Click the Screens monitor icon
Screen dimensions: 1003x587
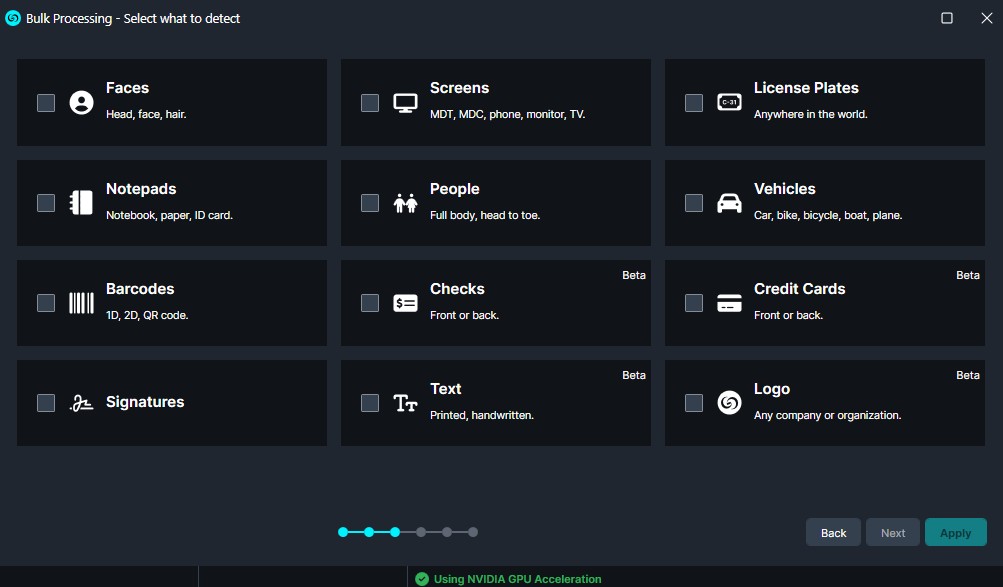click(x=405, y=102)
